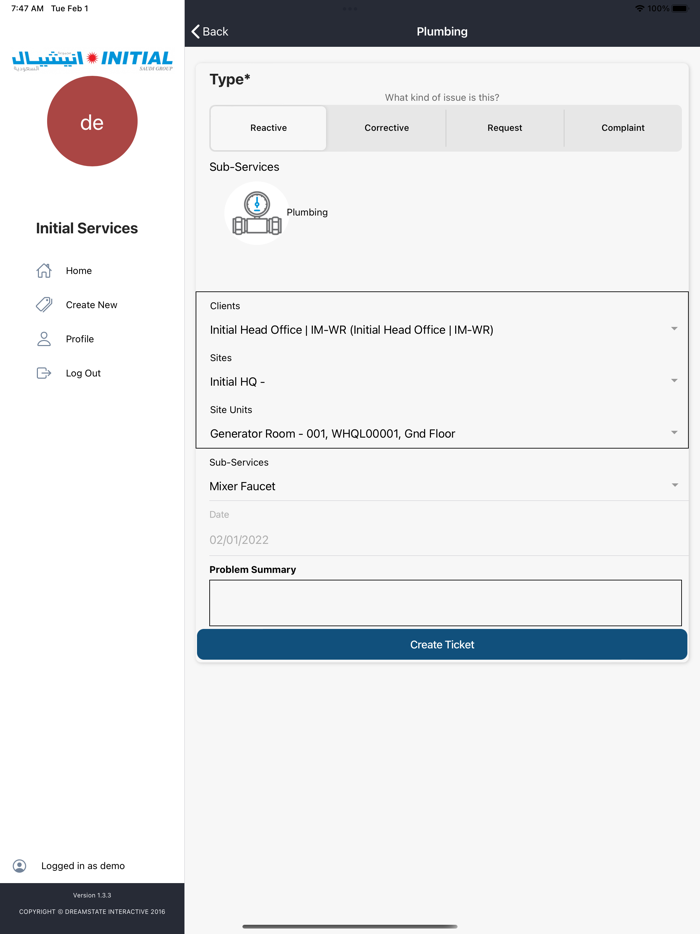Expand the Mixer Faucet sub-services dropdown

(x=442, y=486)
